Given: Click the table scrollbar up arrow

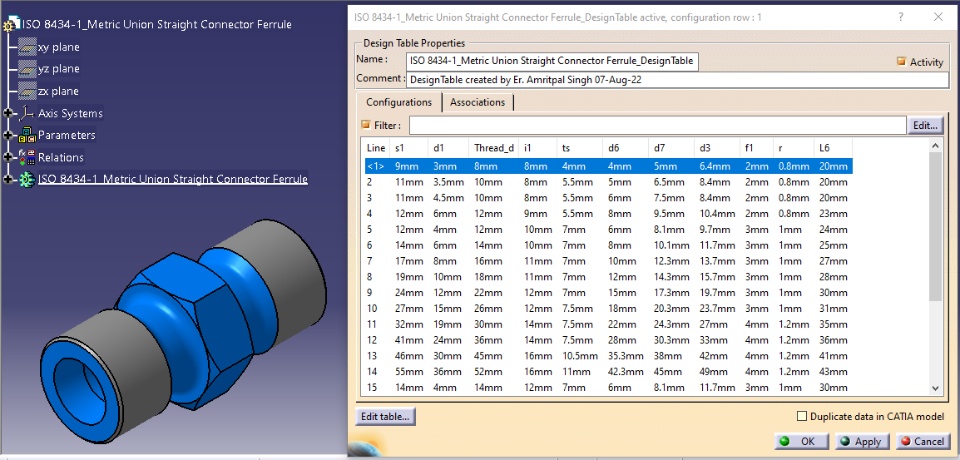Looking at the screenshot, I should pyautogui.click(x=936, y=146).
